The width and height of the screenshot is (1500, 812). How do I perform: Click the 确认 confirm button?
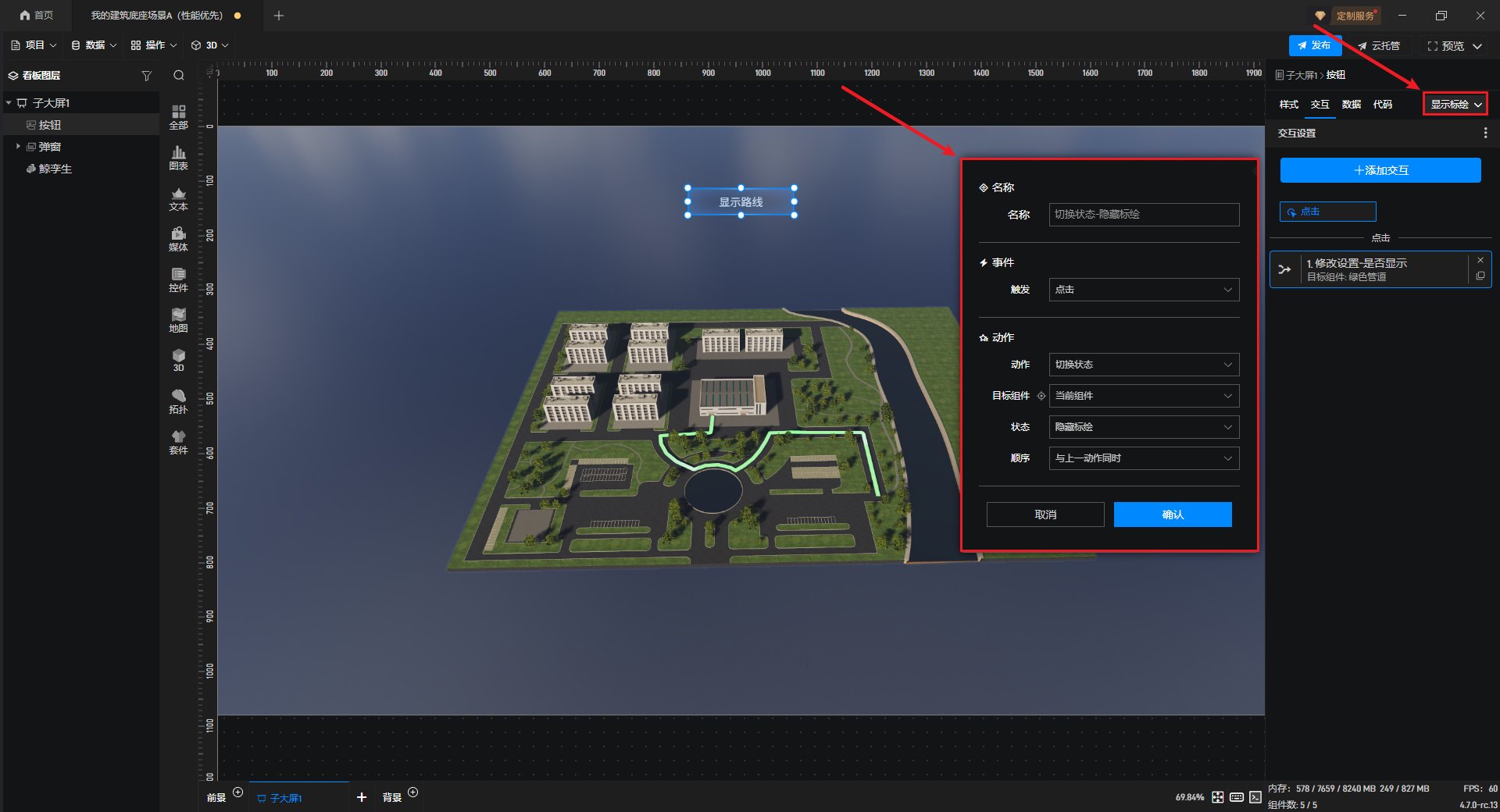coord(1172,515)
